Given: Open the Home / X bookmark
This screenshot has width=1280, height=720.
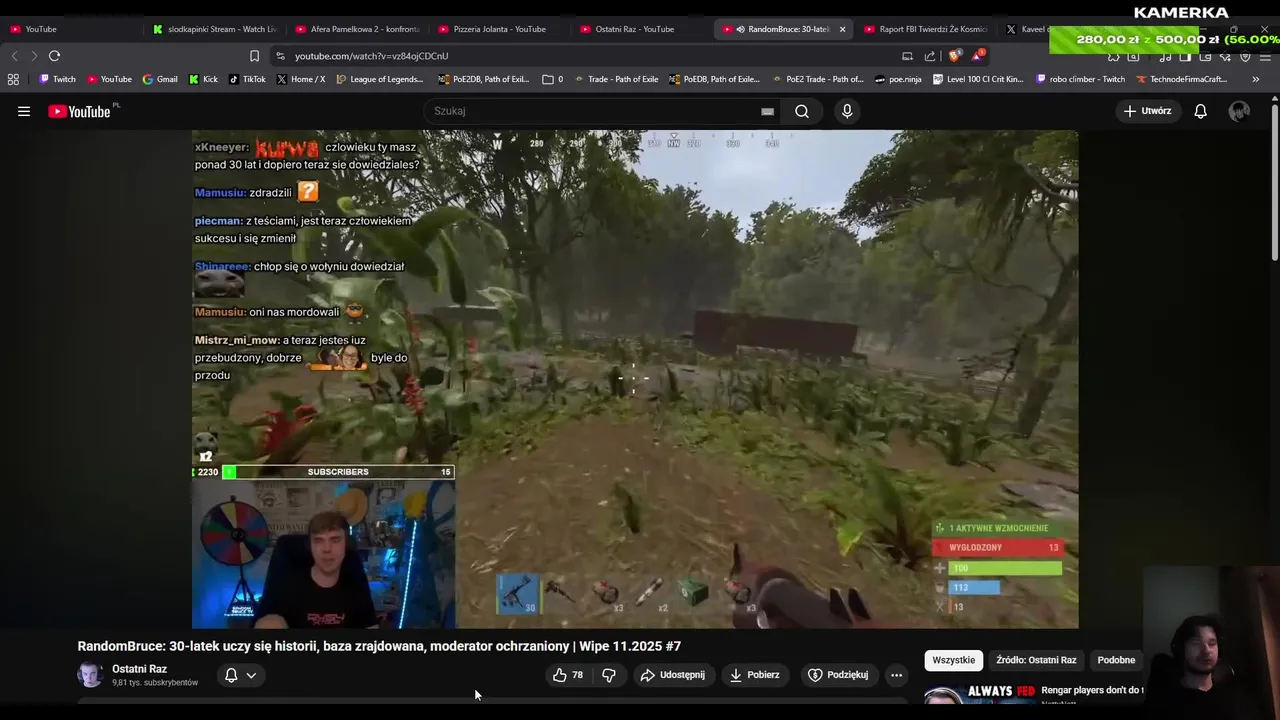Looking at the screenshot, I should pyautogui.click(x=300, y=79).
